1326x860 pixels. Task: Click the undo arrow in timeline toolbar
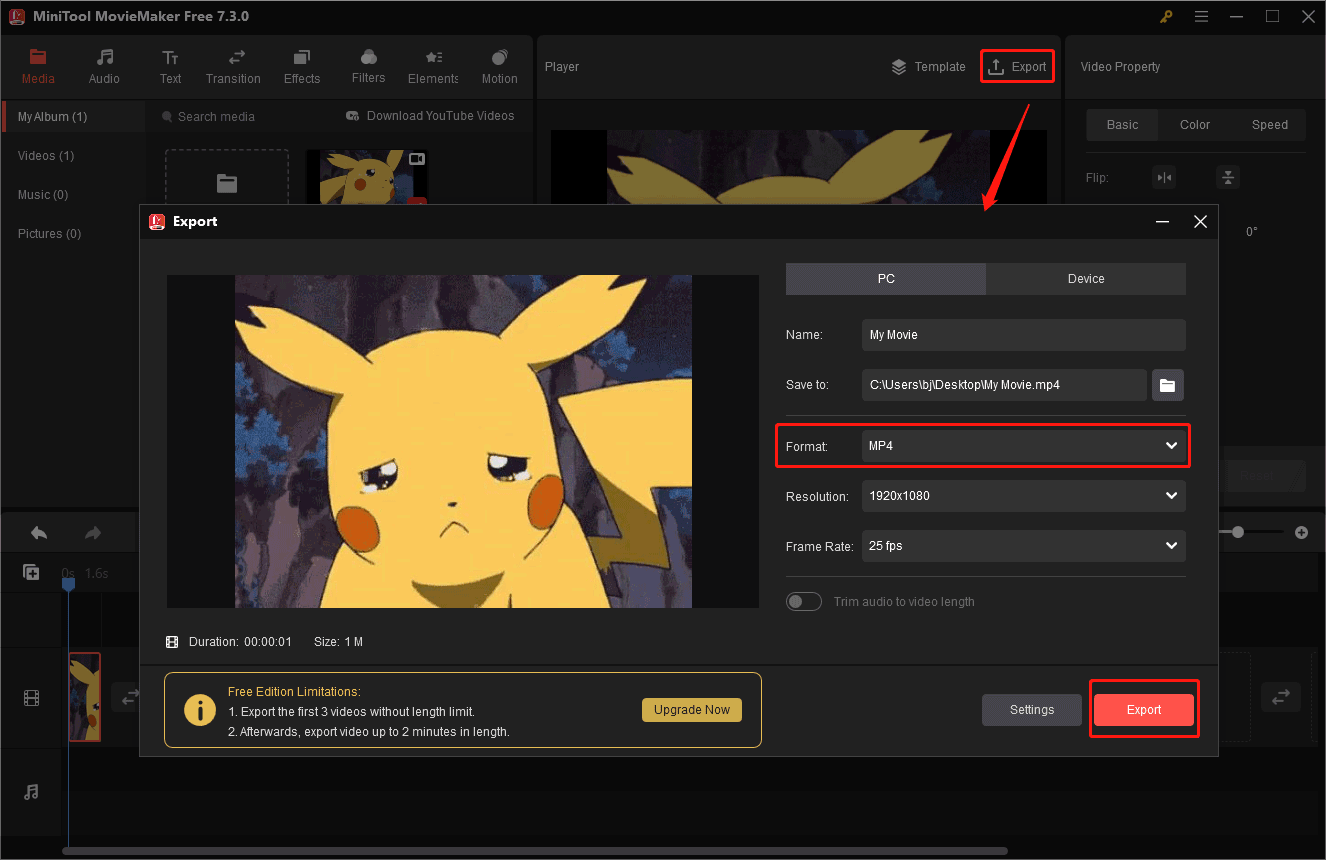(39, 533)
